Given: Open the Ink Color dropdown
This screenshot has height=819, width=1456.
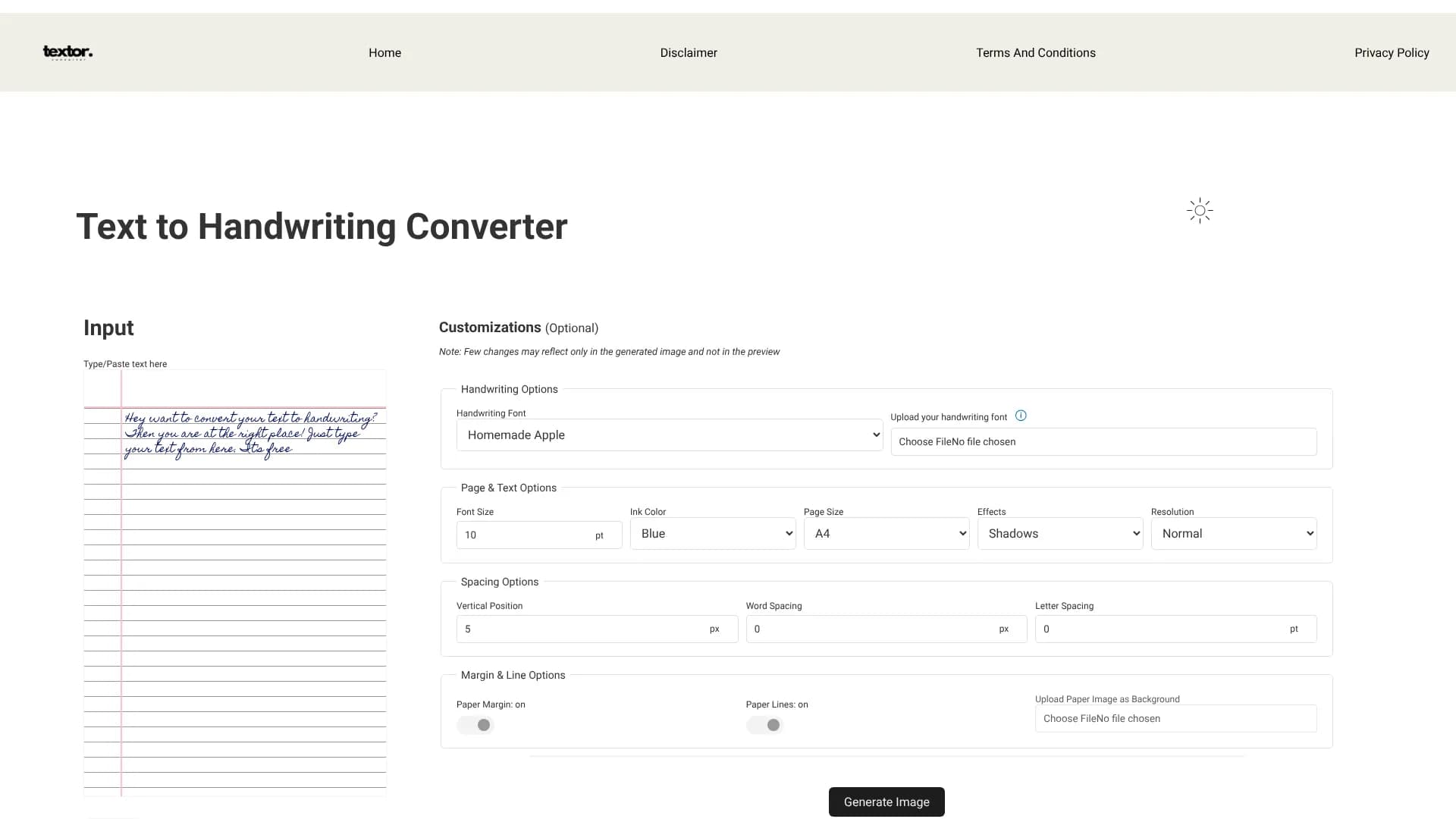Looking at the screenshot, I should [712, 533].
